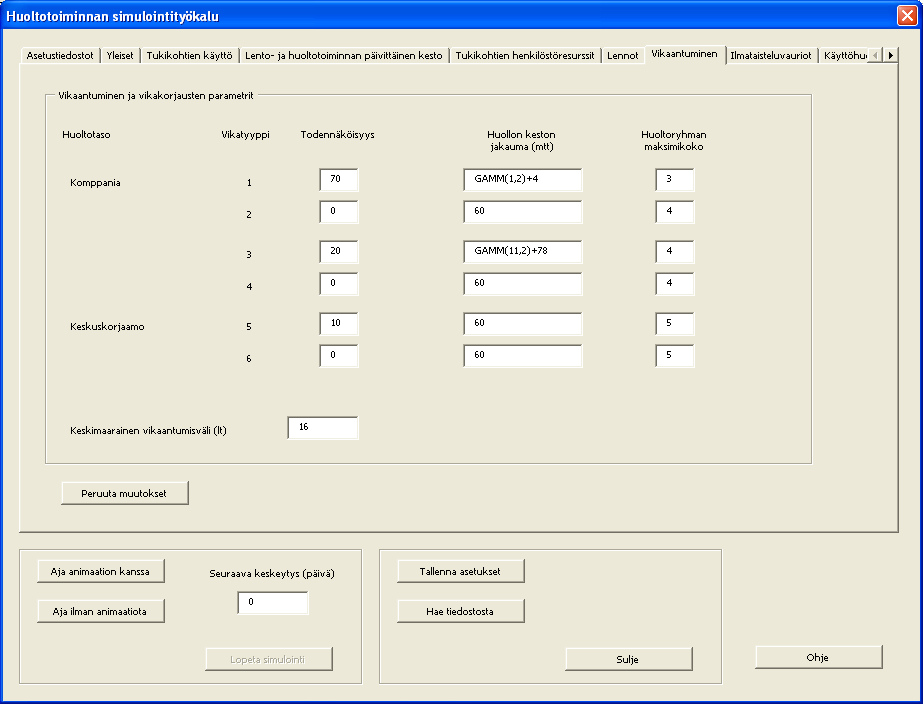
Task: Click the Lopeta simulointi button
Action: [269, 659]
